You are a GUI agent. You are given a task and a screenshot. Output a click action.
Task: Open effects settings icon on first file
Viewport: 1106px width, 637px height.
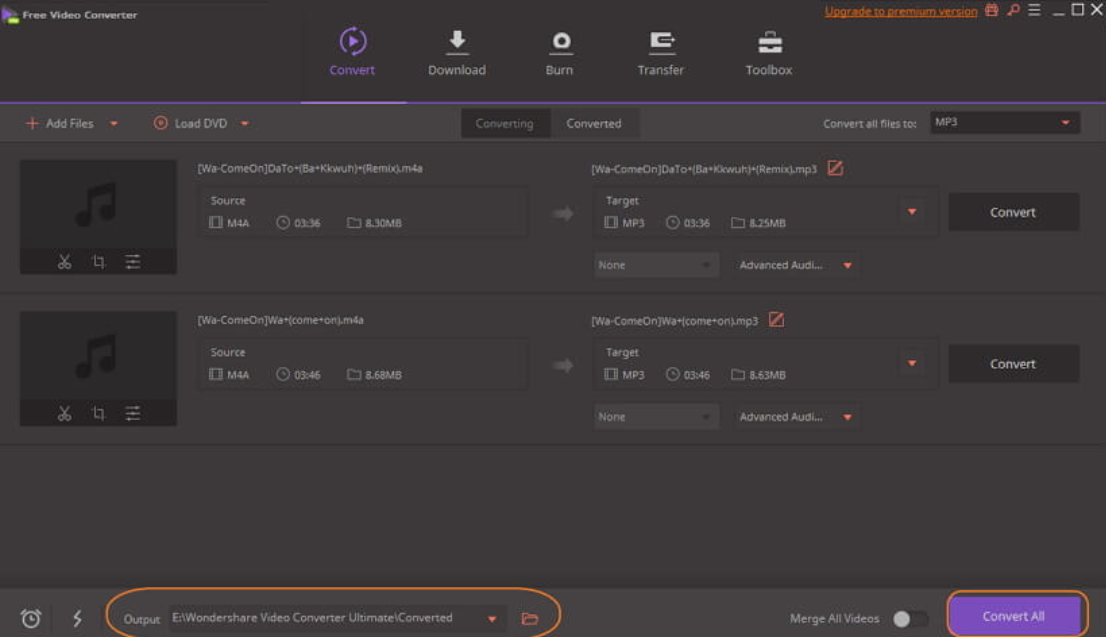pyautogui.click(x=133, y=262)
